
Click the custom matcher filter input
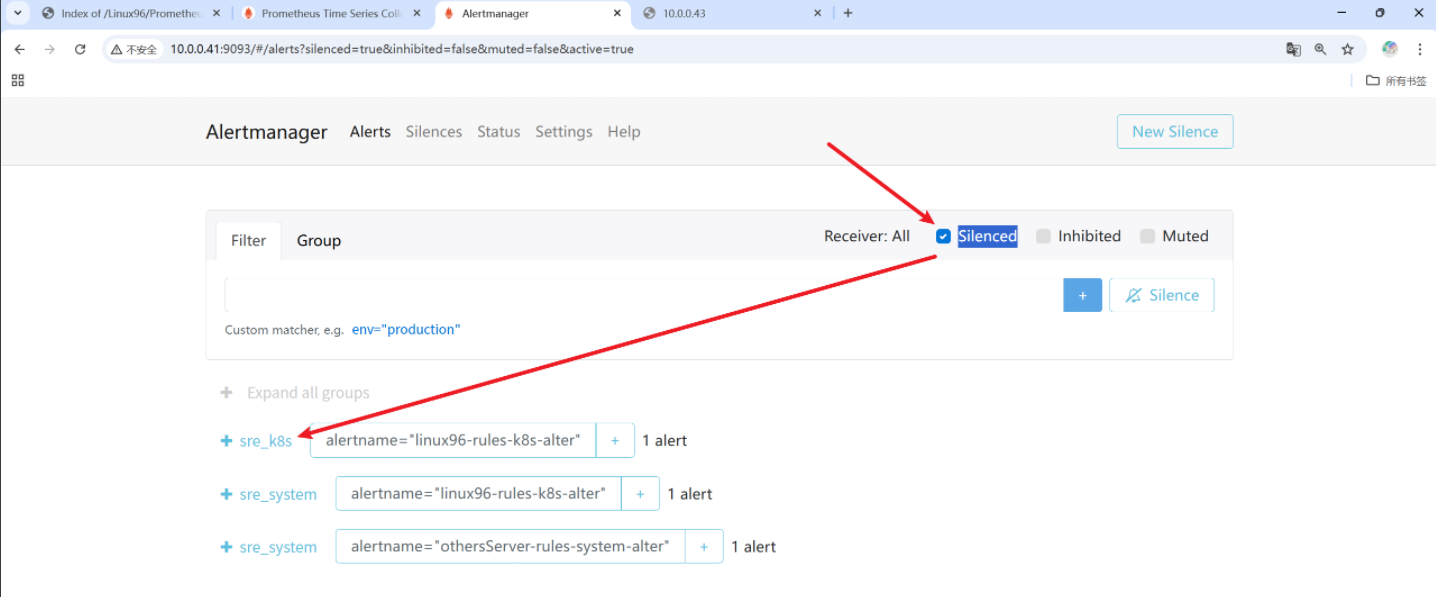644,295
